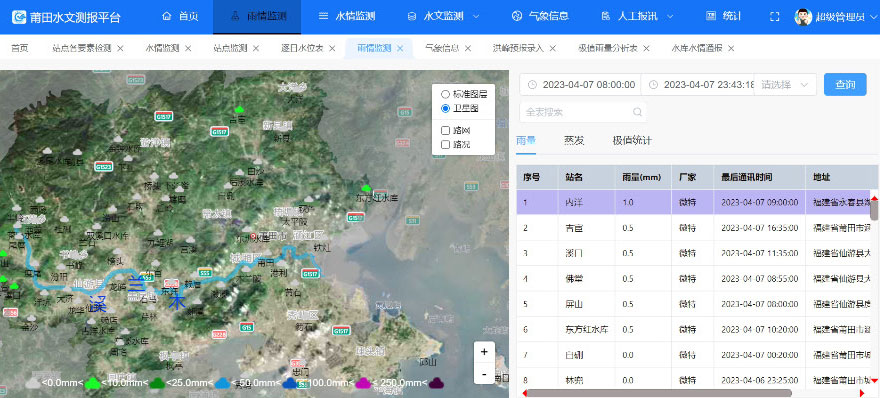Zoom in the map with plus button

pos(484,353)
